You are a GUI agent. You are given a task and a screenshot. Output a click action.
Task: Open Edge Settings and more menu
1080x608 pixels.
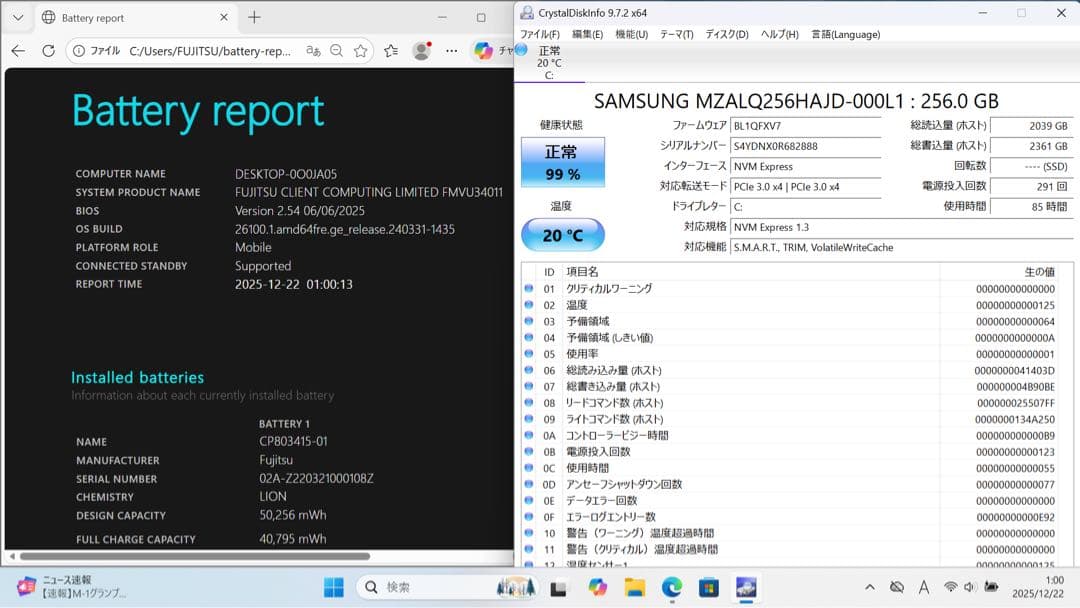click(452, 50)
